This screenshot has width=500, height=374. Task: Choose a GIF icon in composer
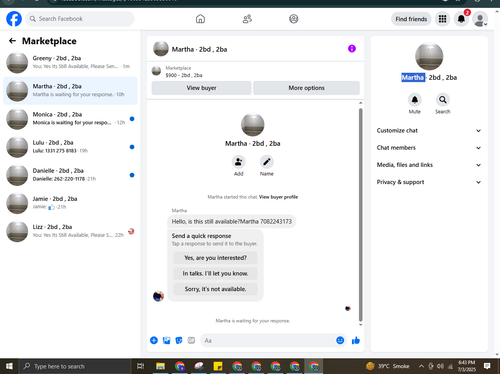pos(191,340)
